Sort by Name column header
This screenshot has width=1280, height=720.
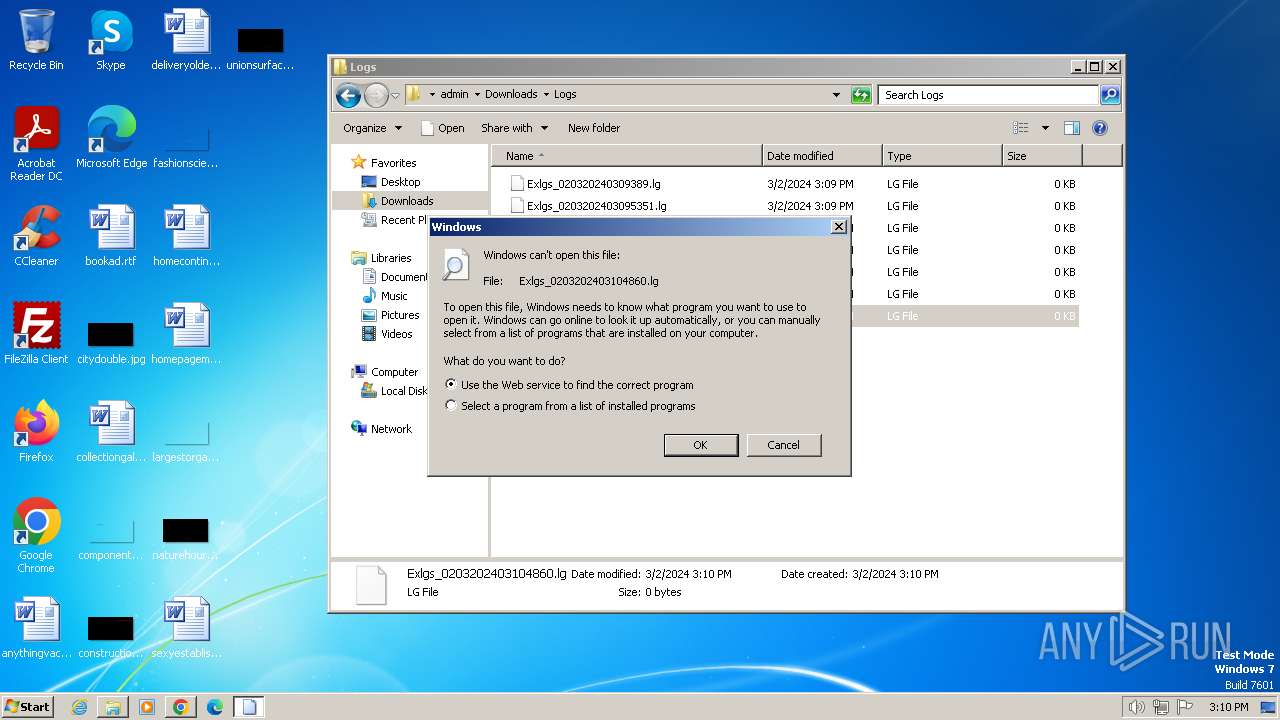coord(626,156)
